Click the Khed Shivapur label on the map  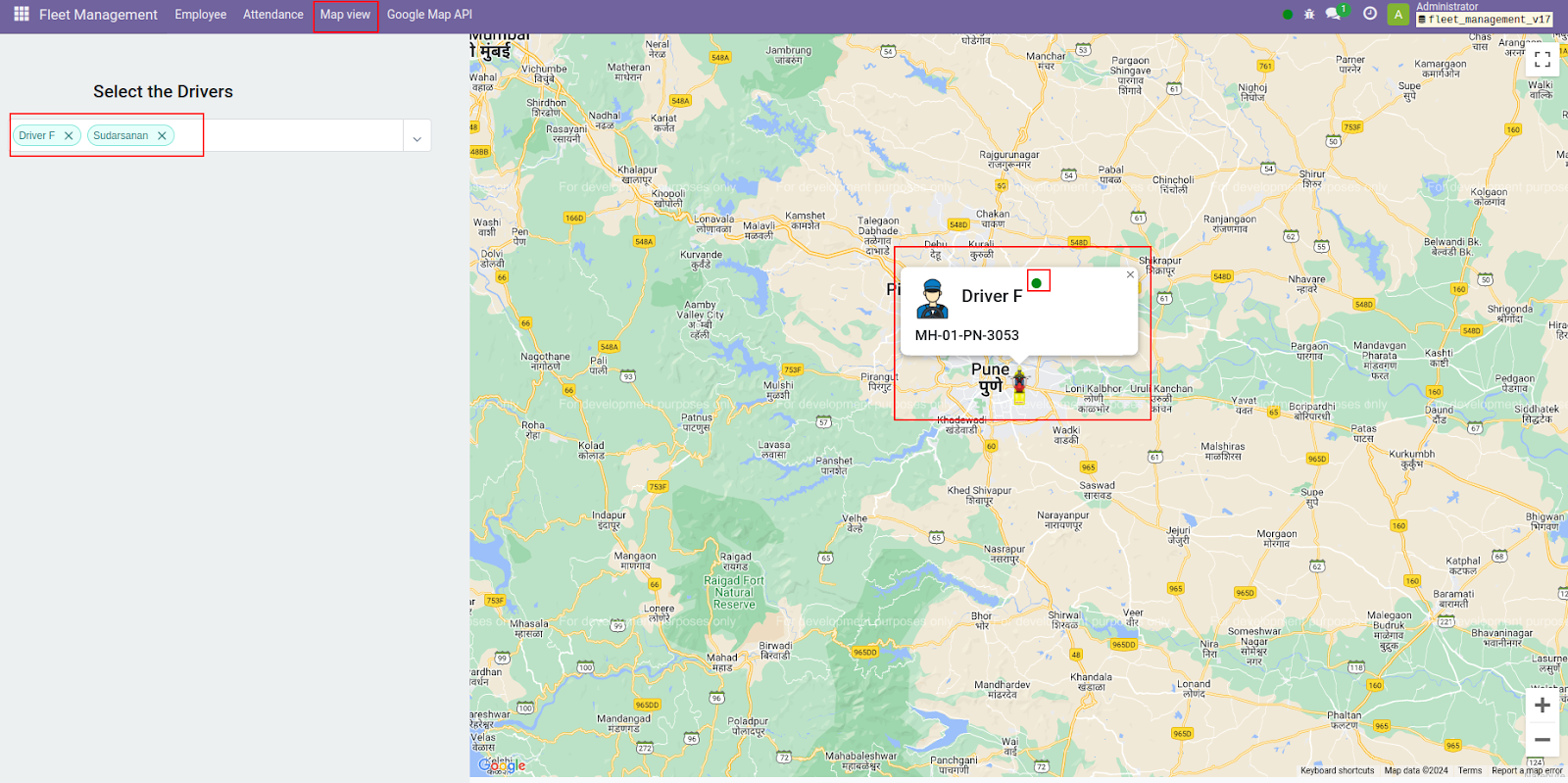[979, 495]
